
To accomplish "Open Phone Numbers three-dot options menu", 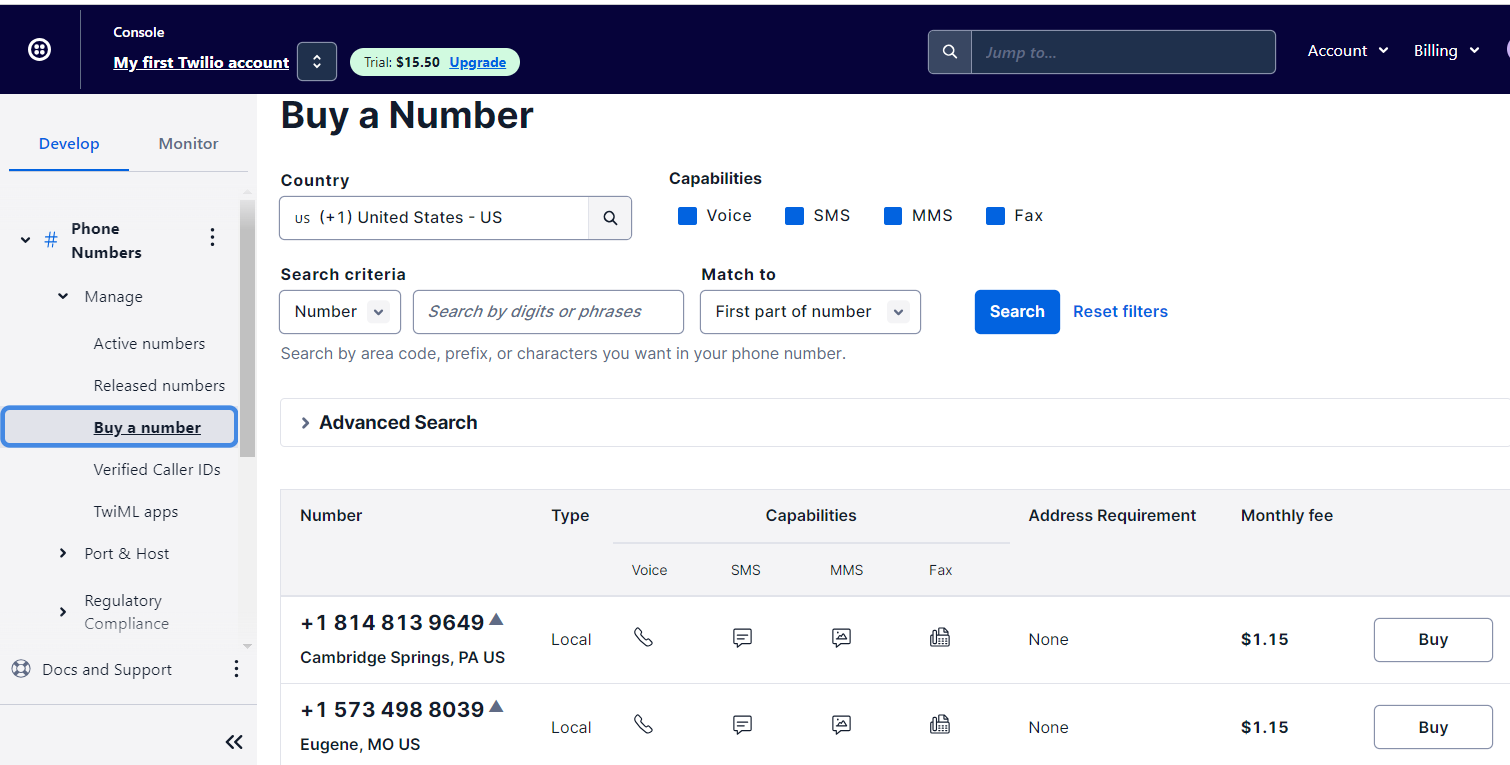I will pos(212,237).
